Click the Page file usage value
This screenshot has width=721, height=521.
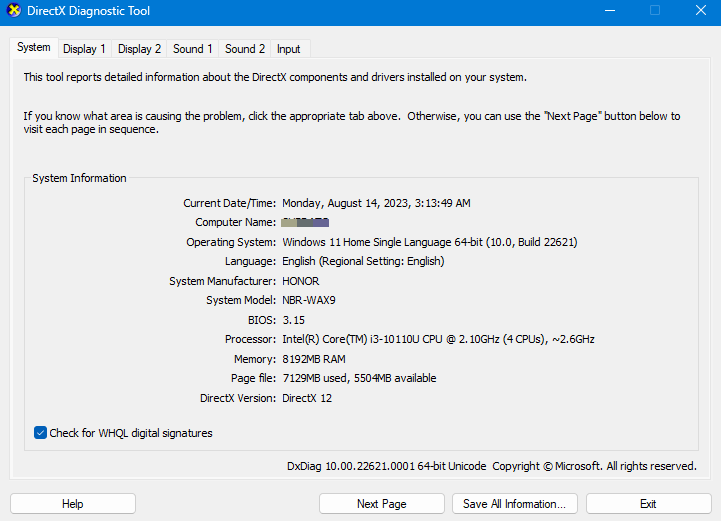click(359, 379)
